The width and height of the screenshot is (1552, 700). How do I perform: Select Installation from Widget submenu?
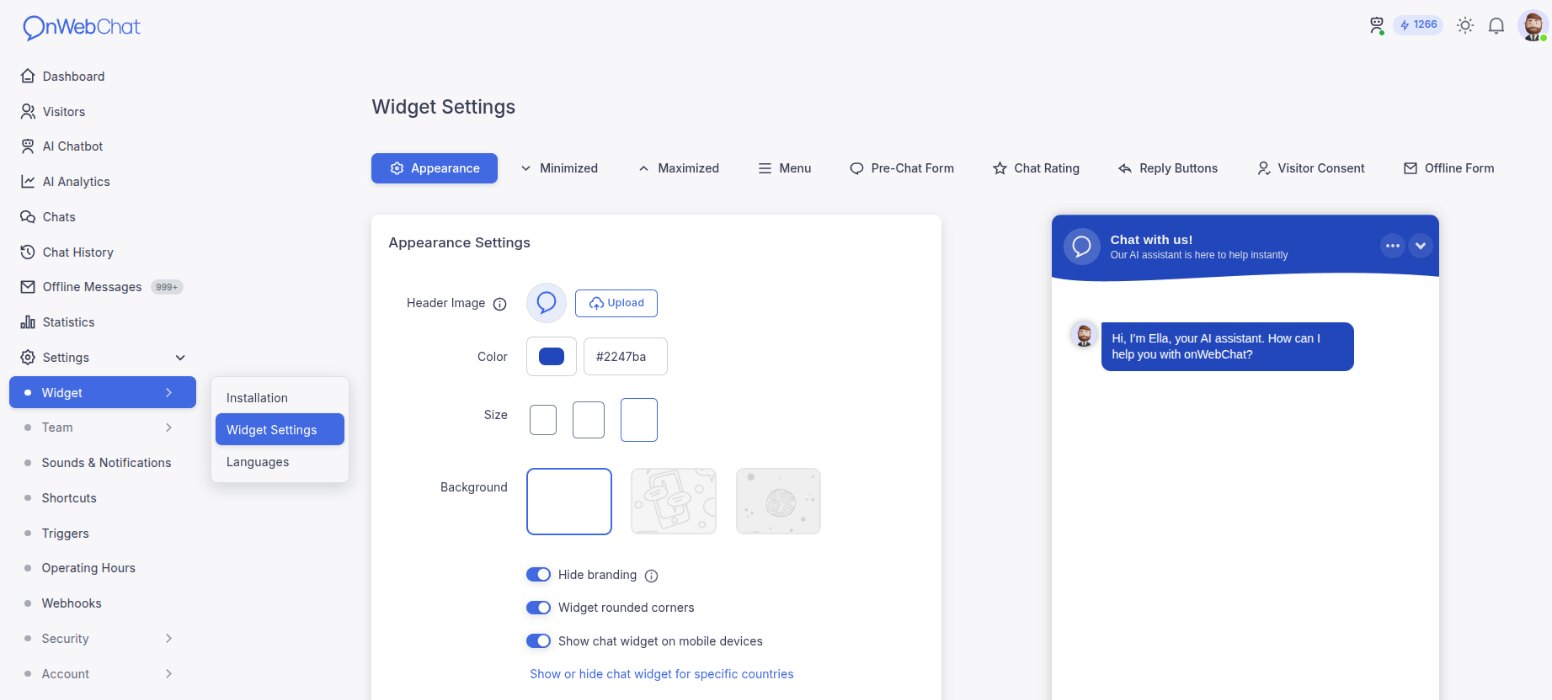tap(280, 398)
